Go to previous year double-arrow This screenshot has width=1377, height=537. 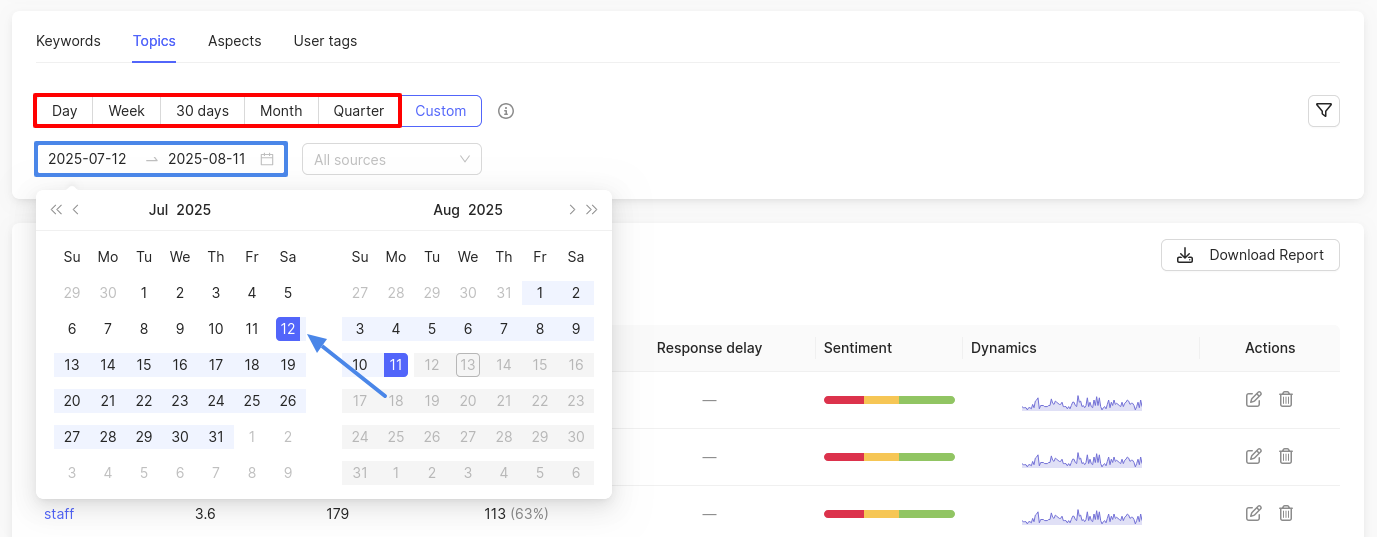click(x=56, y=210)
